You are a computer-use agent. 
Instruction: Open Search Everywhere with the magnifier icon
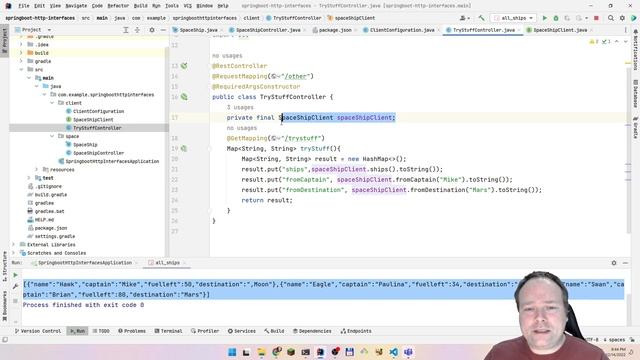coord(611,18)
